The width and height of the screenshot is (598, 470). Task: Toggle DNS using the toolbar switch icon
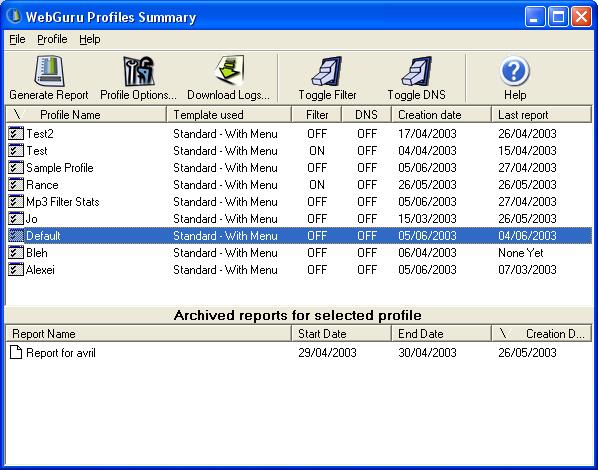[416, 71]
